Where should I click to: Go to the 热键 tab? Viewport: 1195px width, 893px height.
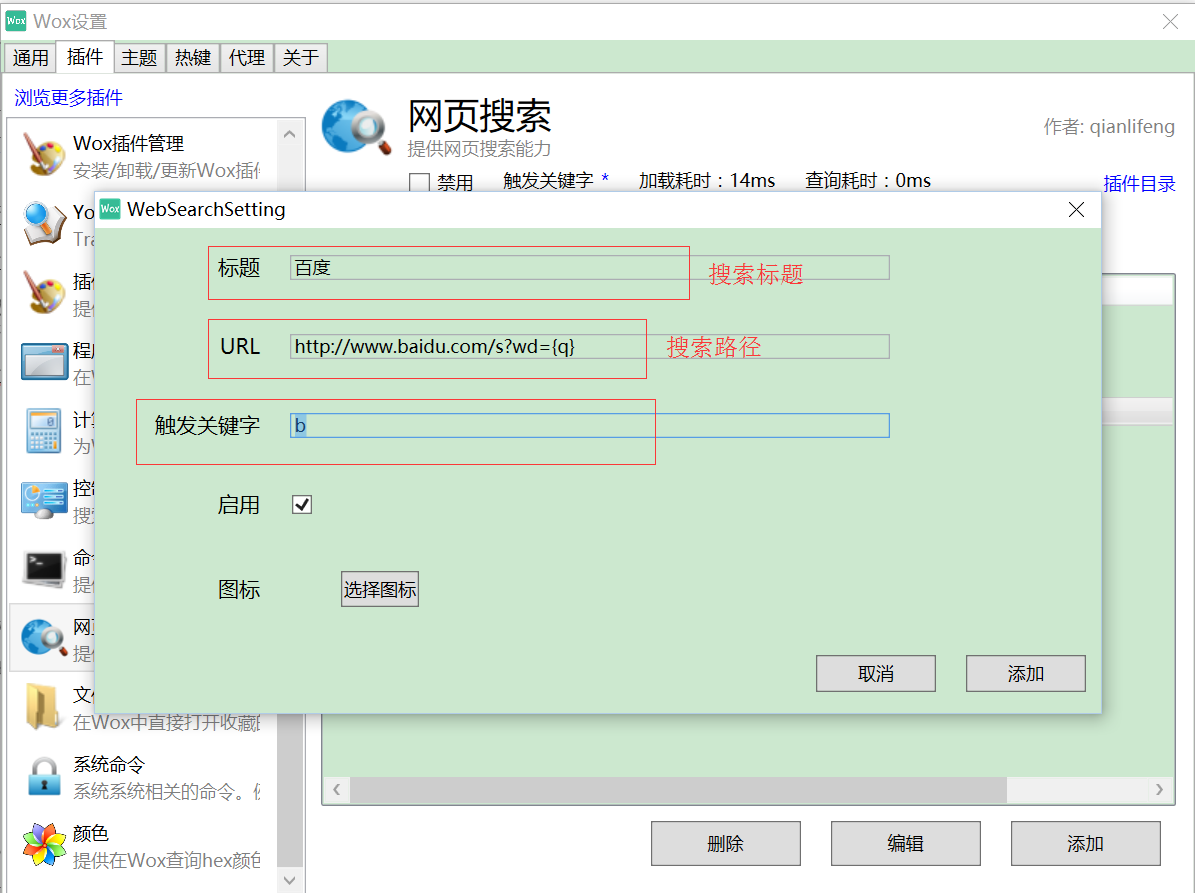click(193, 58)
